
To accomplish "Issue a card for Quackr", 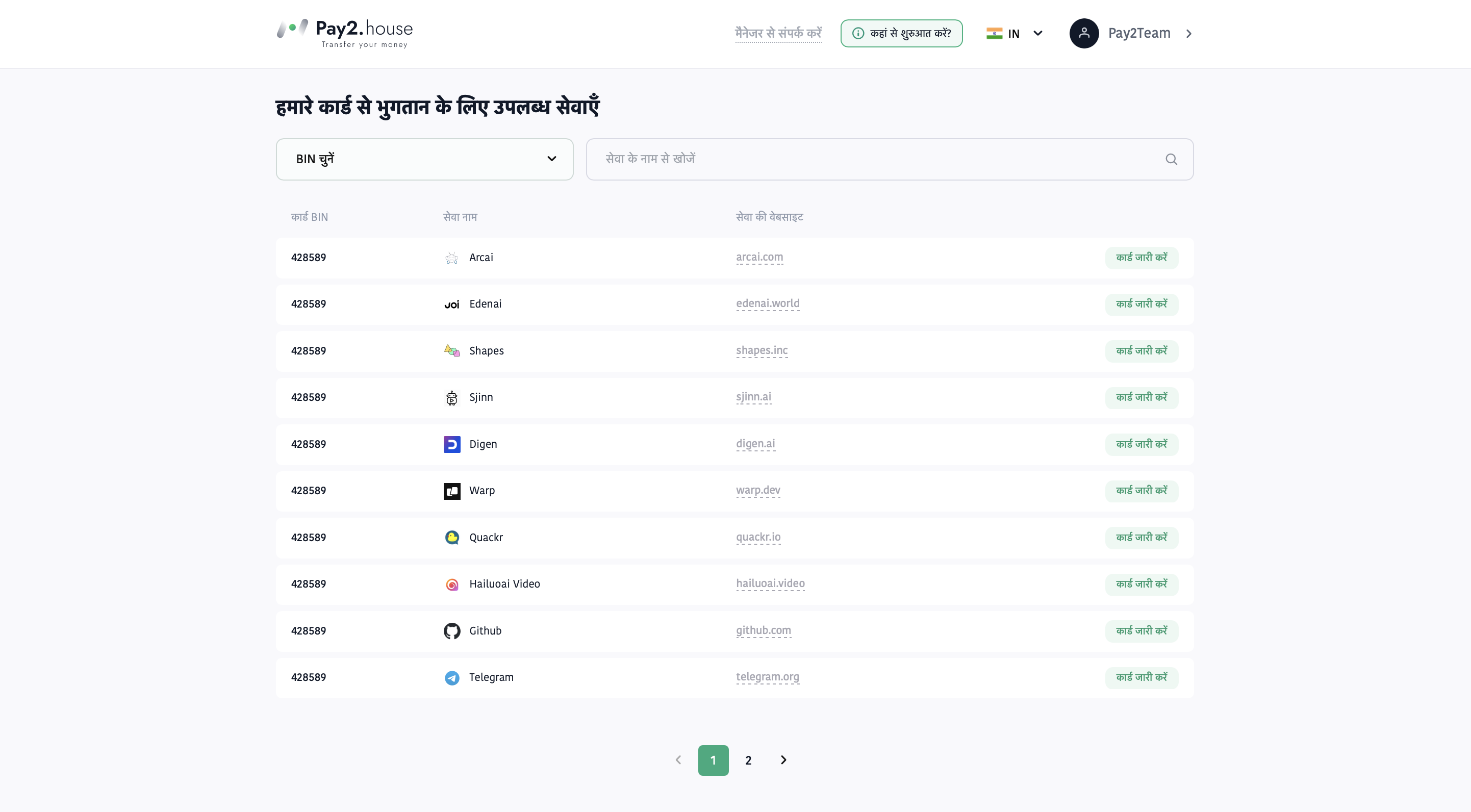I will pyautogui.click(x=1142, y=537).
